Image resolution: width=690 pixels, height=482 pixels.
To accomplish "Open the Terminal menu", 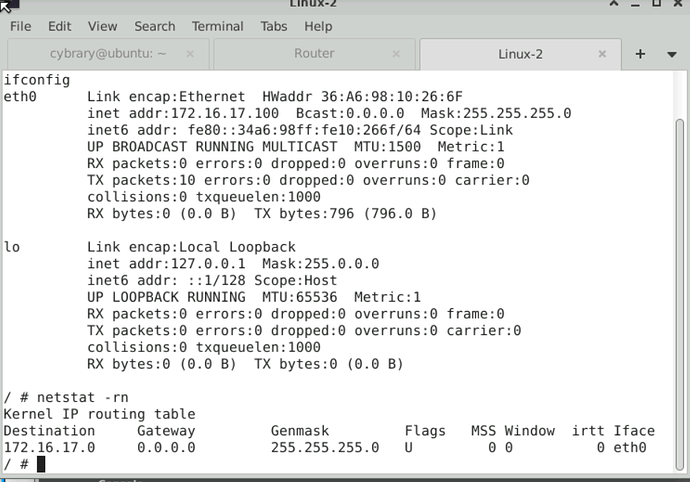I will 217,26.
